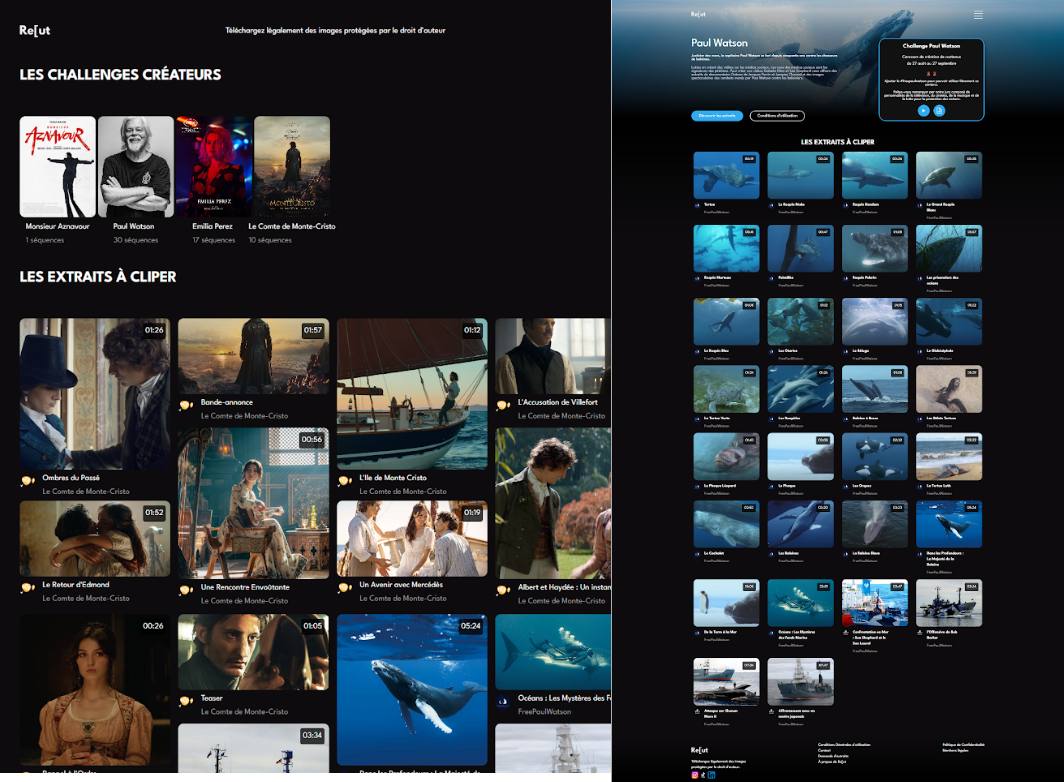This screenshot has height=782, width=1064.
Task: Open Le Comte de Monte-Cristo challenge poster
Action: pos(292,166)
